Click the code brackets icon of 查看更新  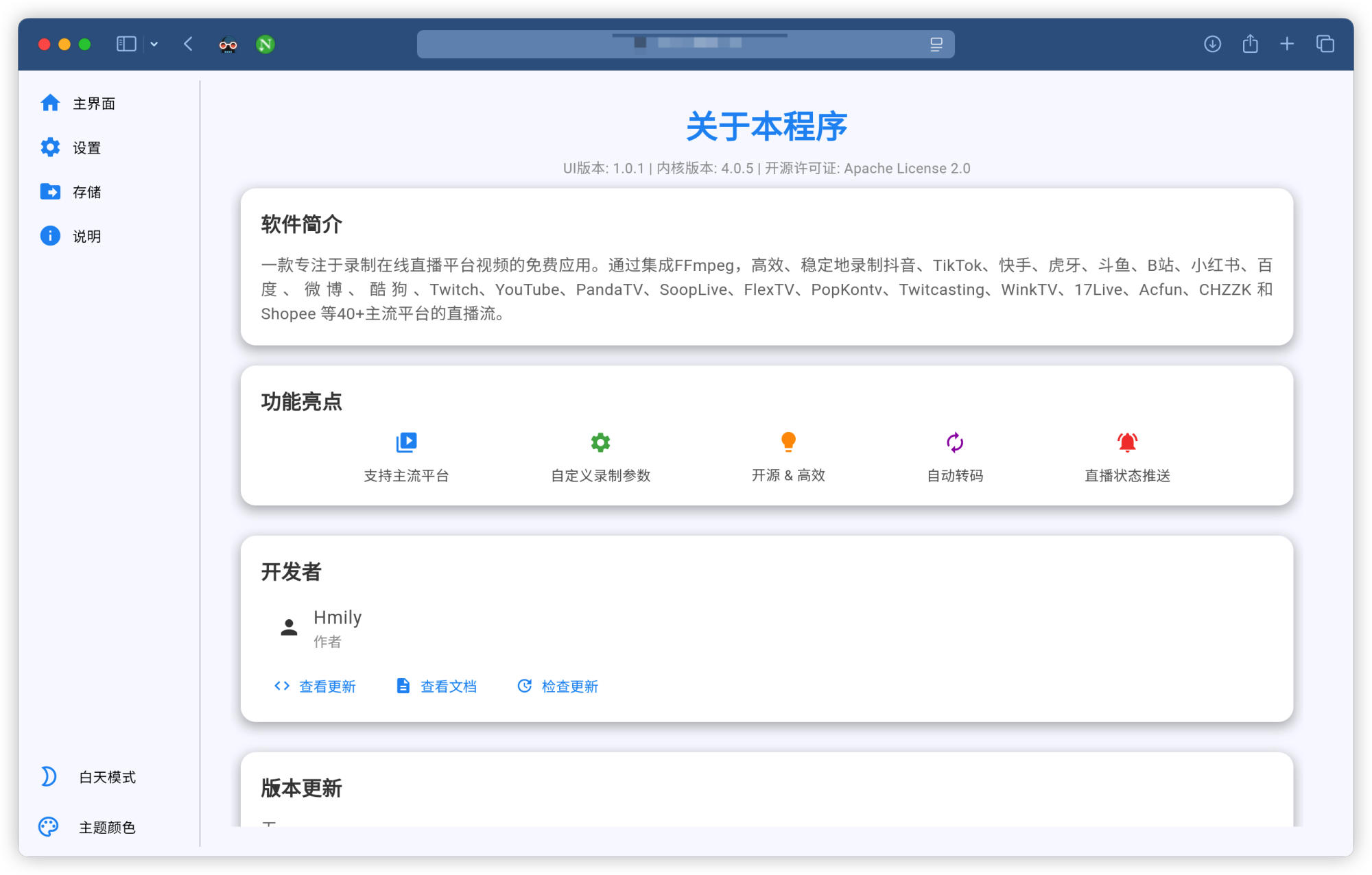pyautogui.click(x=282, y=686)
